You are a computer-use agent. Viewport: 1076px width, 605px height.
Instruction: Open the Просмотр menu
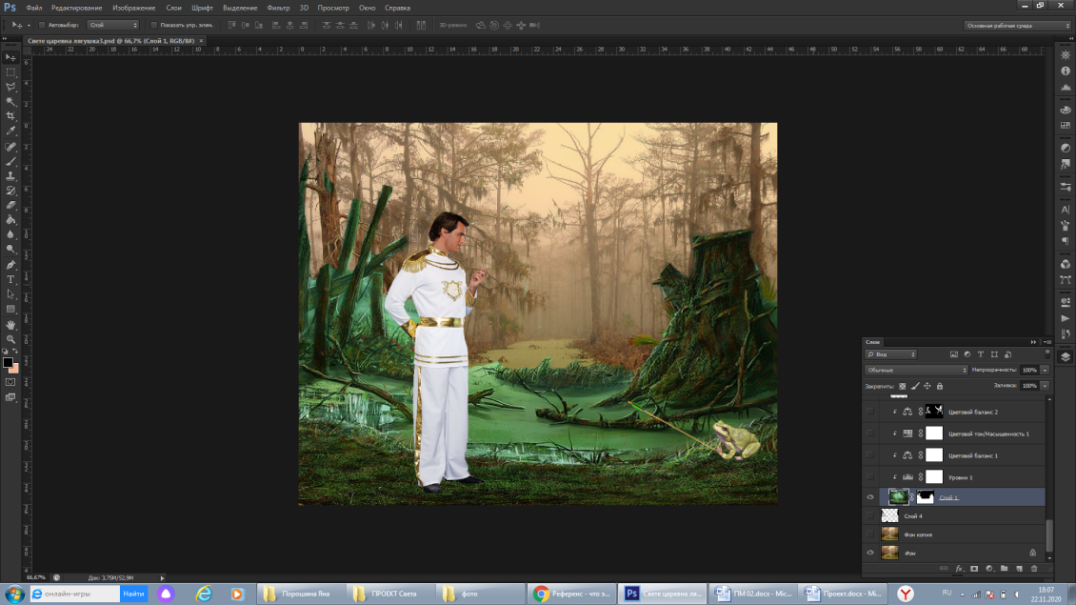(x=334, y=8)
